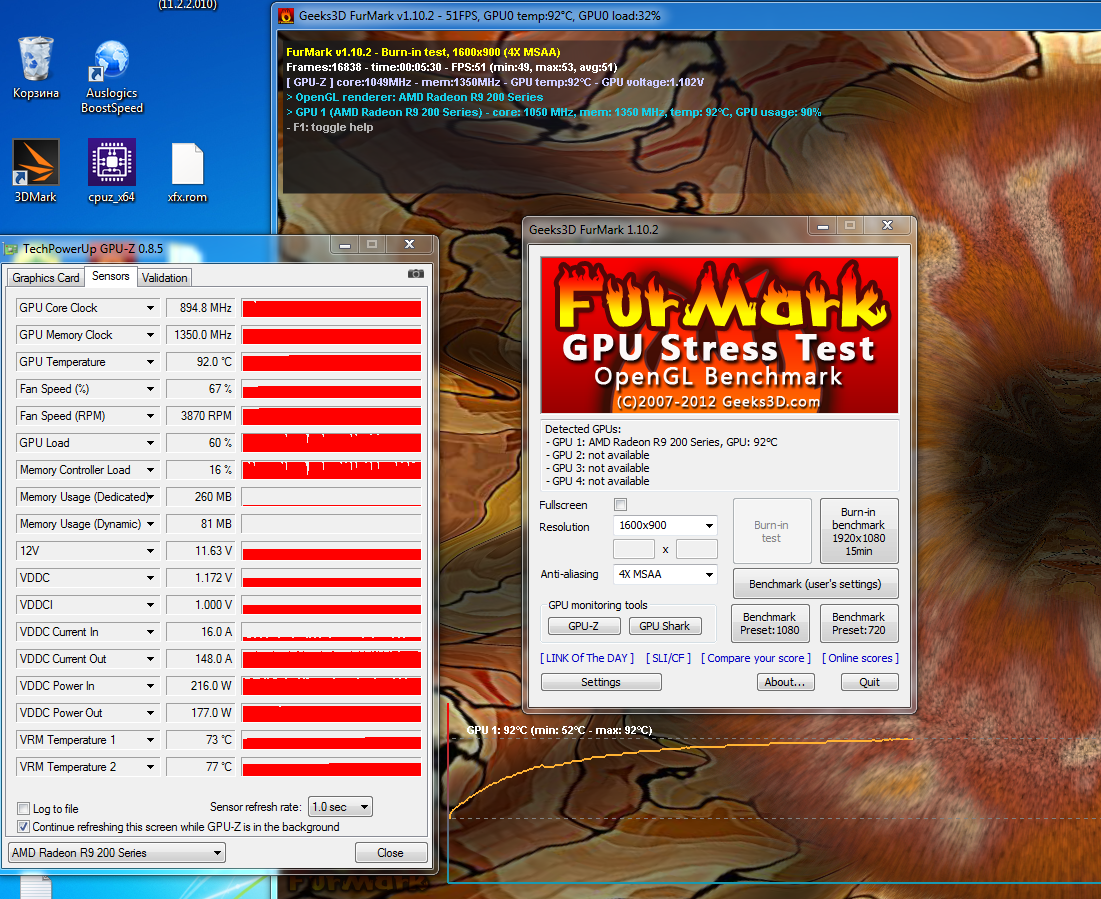
Task: Click the GPU-Z title bar app icon
Action: click(x=11, y=249)
